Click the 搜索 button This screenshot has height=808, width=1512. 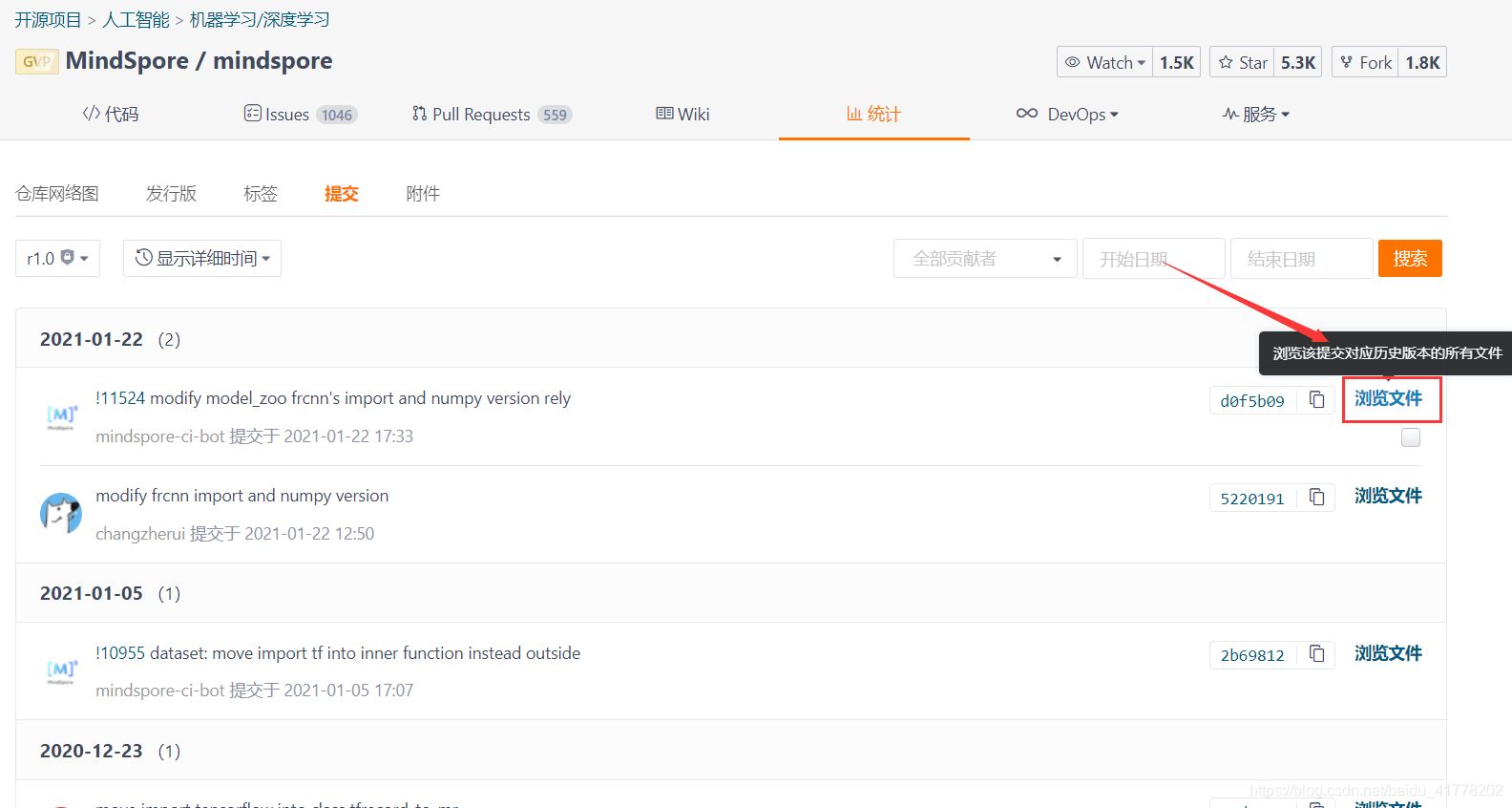[1410, 259]
